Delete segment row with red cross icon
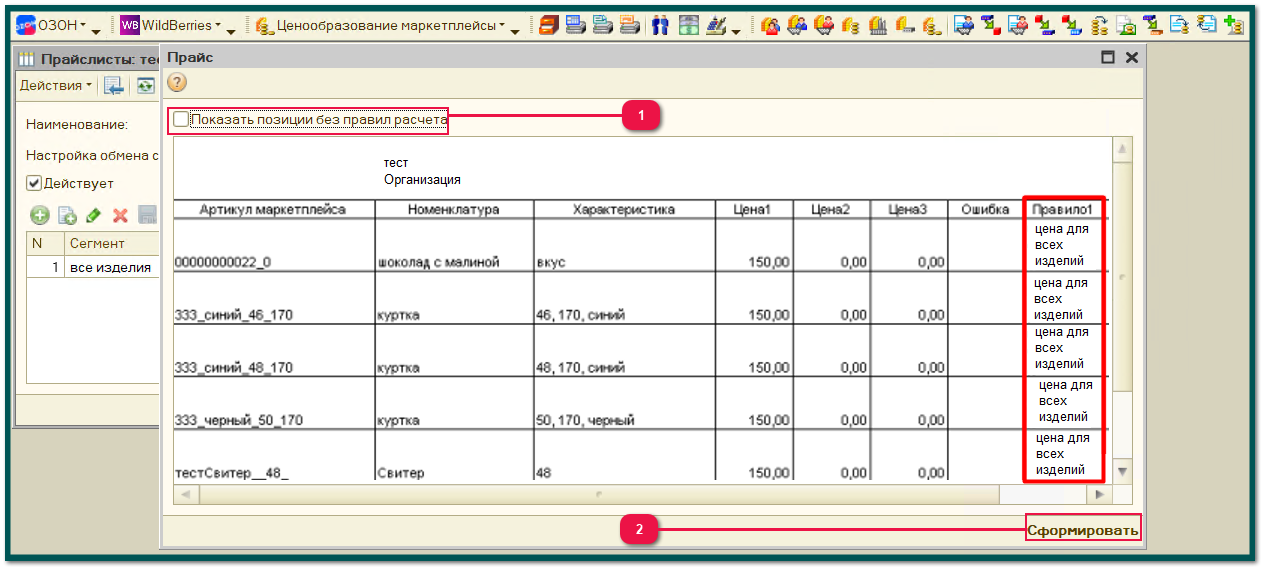 tap(120, 215)
